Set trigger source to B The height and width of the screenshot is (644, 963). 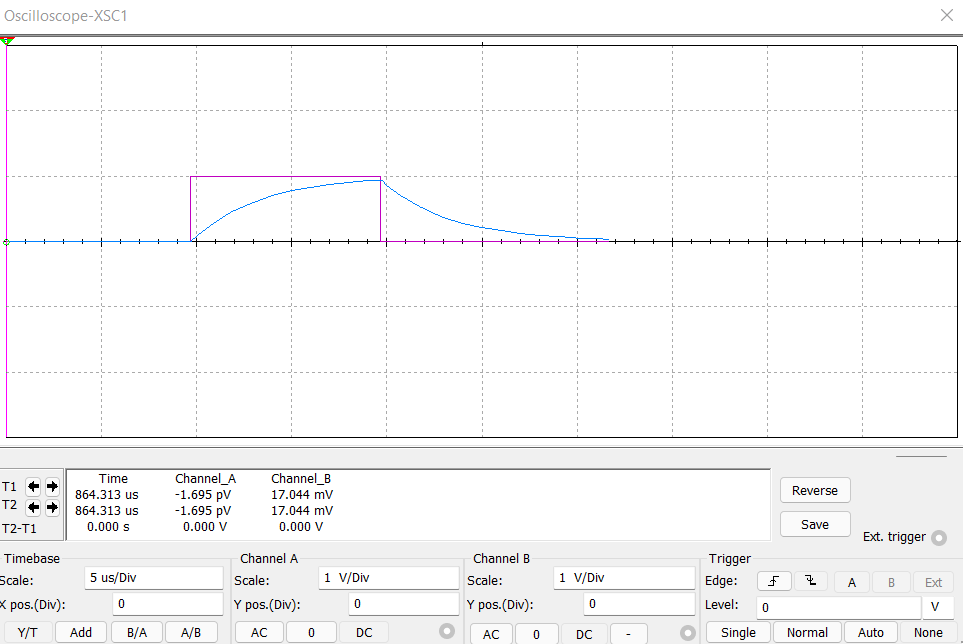coord(891,583)
